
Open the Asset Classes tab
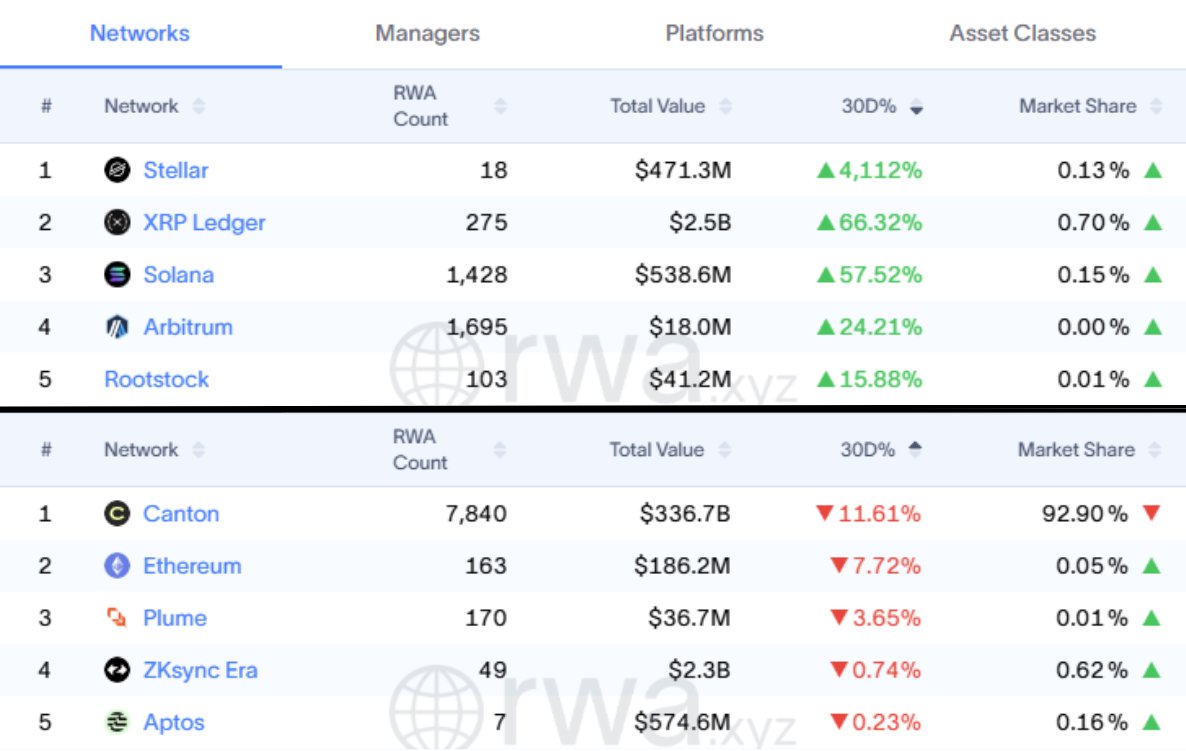pos(1023,33)
